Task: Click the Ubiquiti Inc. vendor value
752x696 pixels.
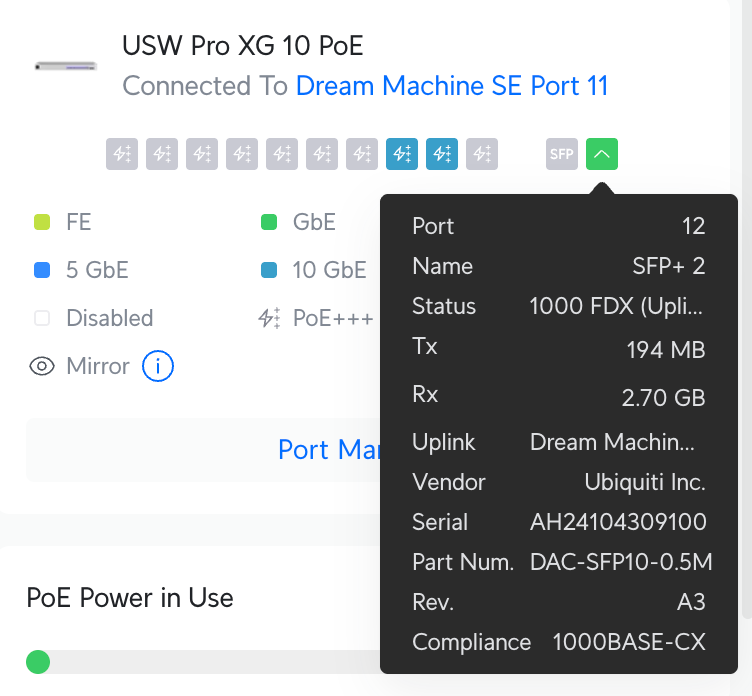Action: [645, 482]
